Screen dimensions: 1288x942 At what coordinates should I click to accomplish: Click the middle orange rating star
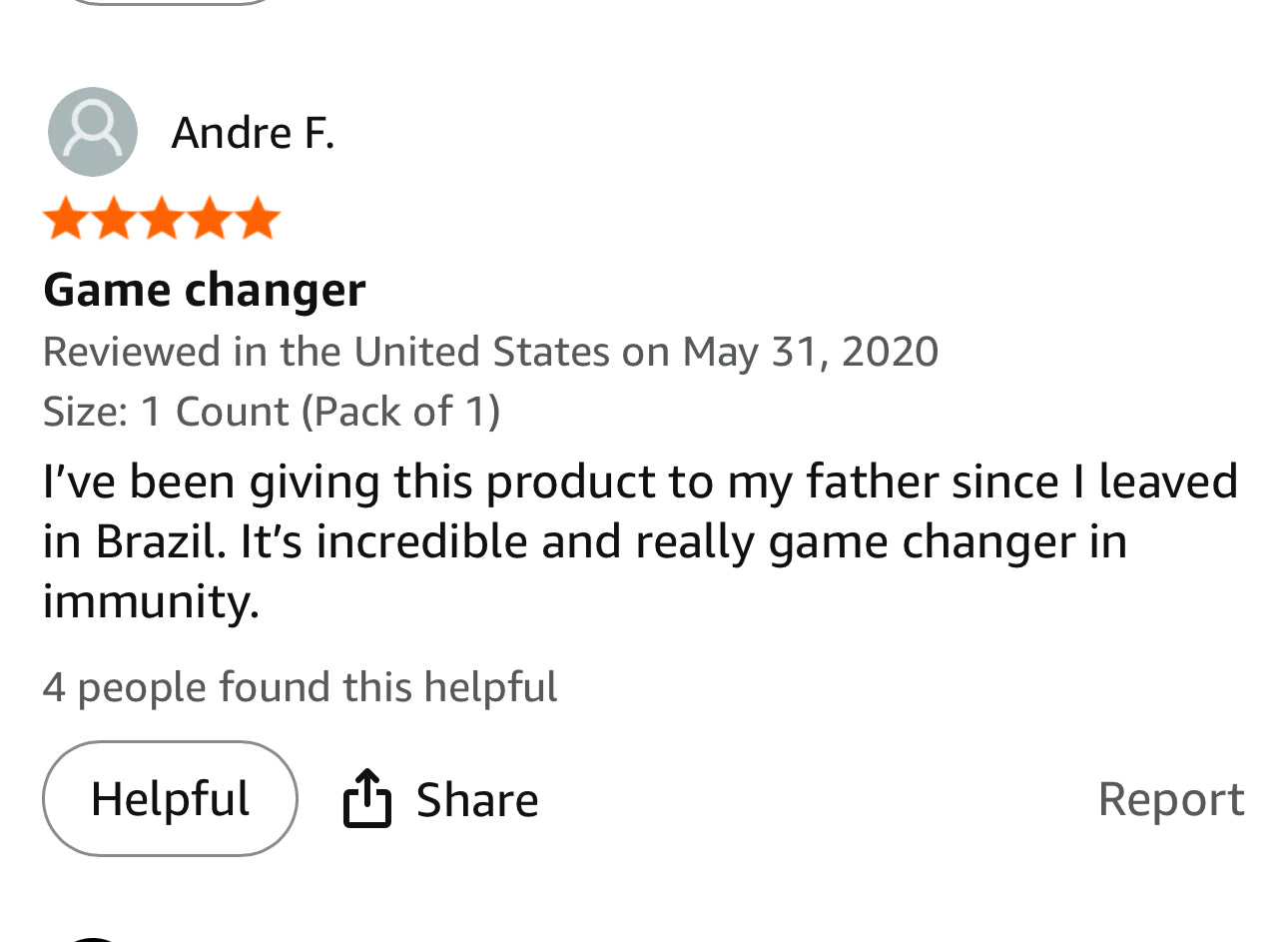pyautogui.click(x=162, y=218)
